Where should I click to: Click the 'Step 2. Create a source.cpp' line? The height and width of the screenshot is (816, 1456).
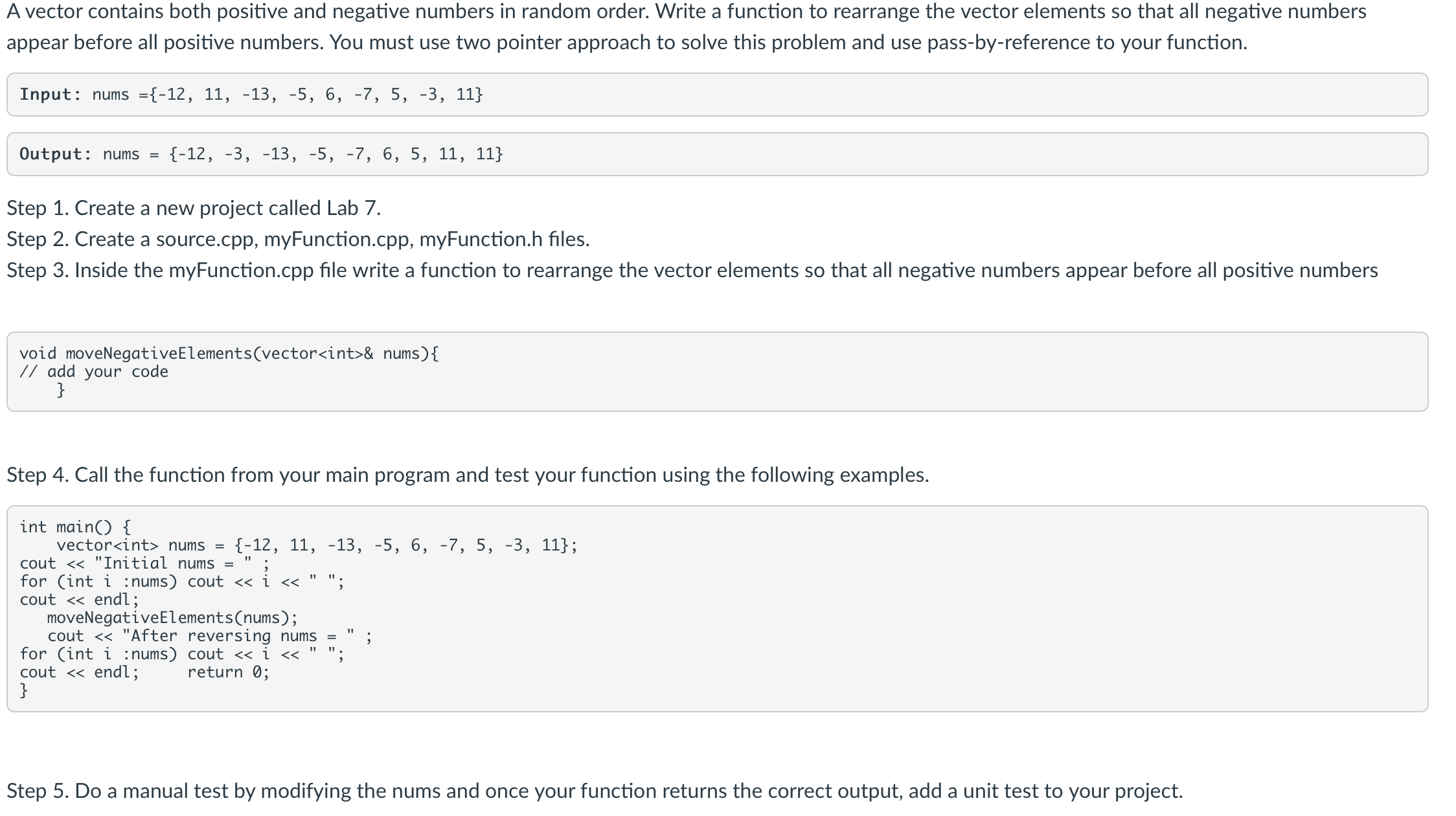298,239
